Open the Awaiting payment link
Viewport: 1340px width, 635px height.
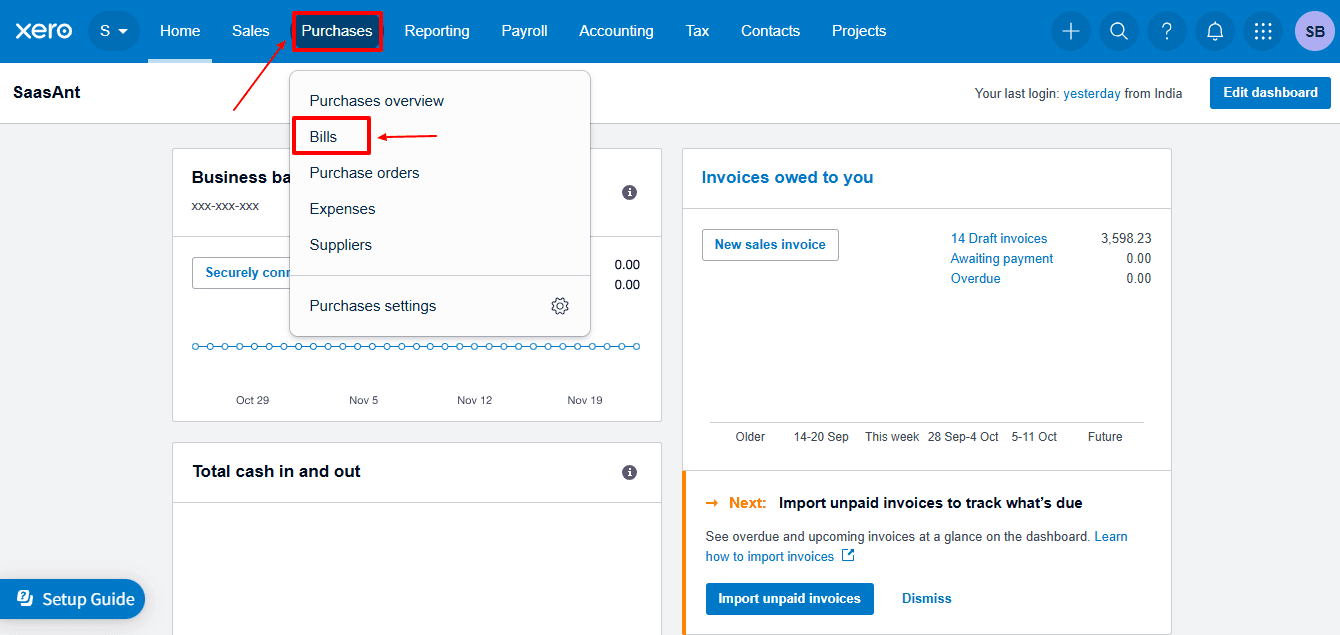(1002, 259)
